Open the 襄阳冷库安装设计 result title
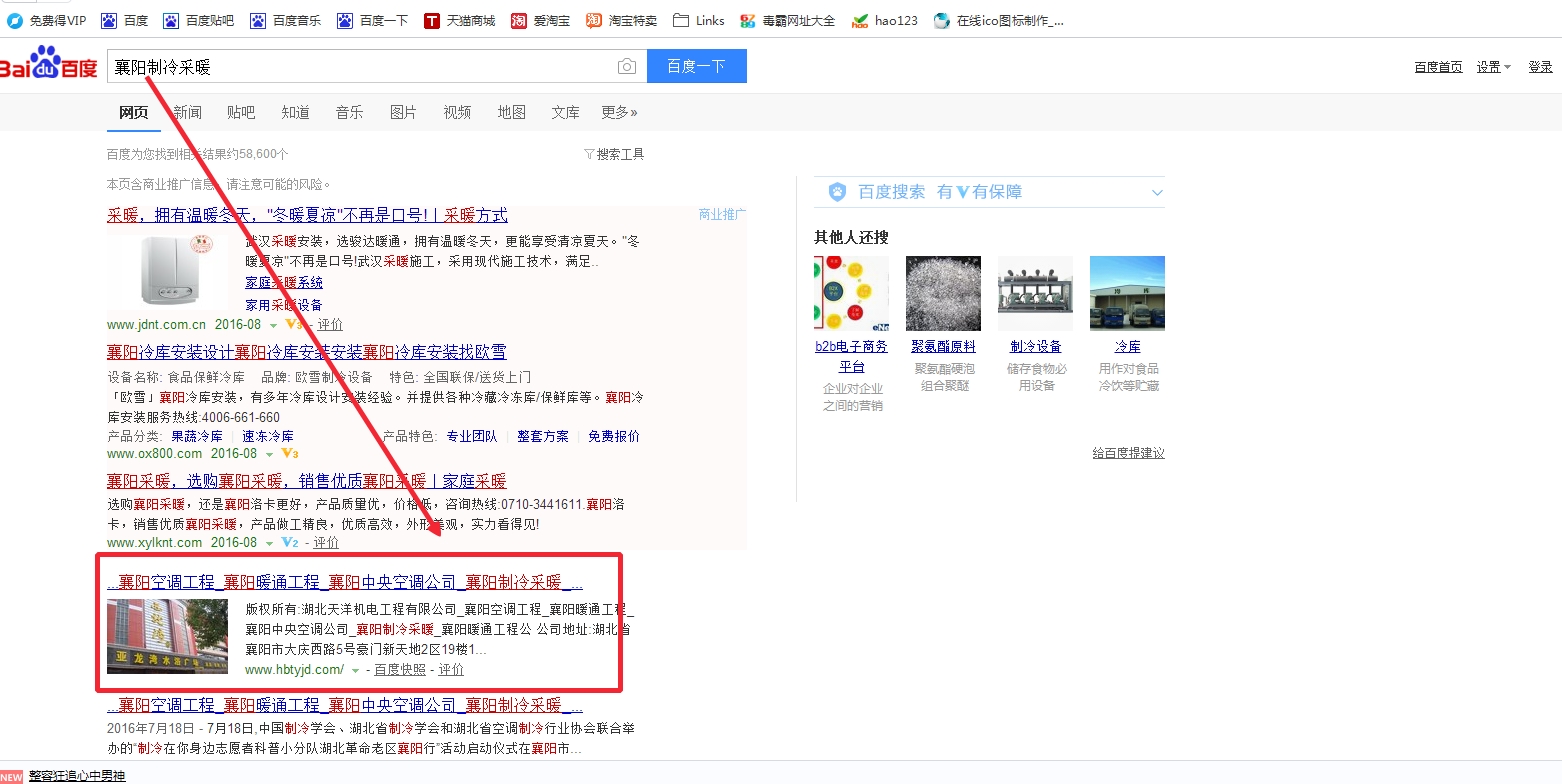 point(307,352)
